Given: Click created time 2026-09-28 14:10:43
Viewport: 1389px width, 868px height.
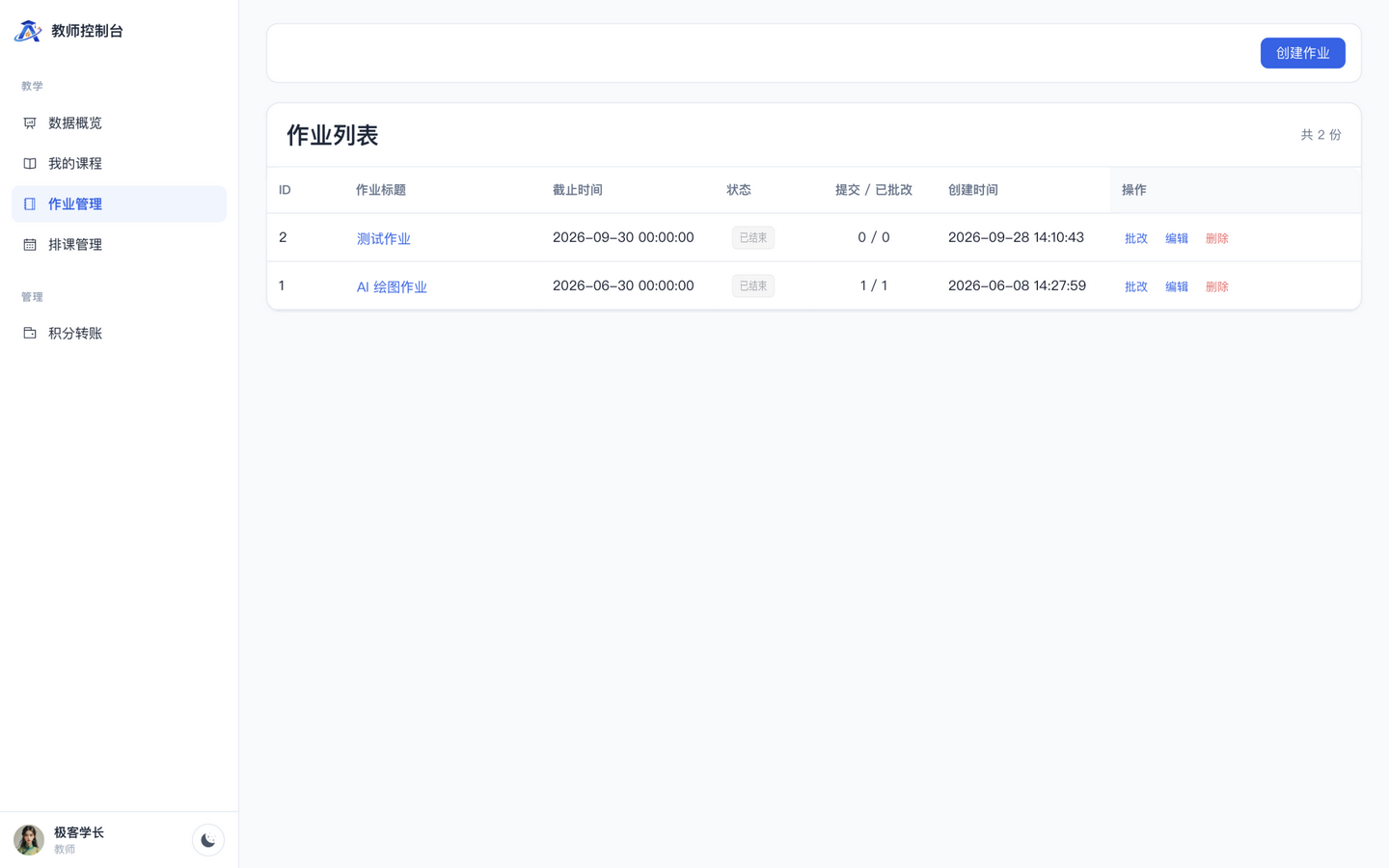Looking at the screenshot, I should [x=1016, y=237].
